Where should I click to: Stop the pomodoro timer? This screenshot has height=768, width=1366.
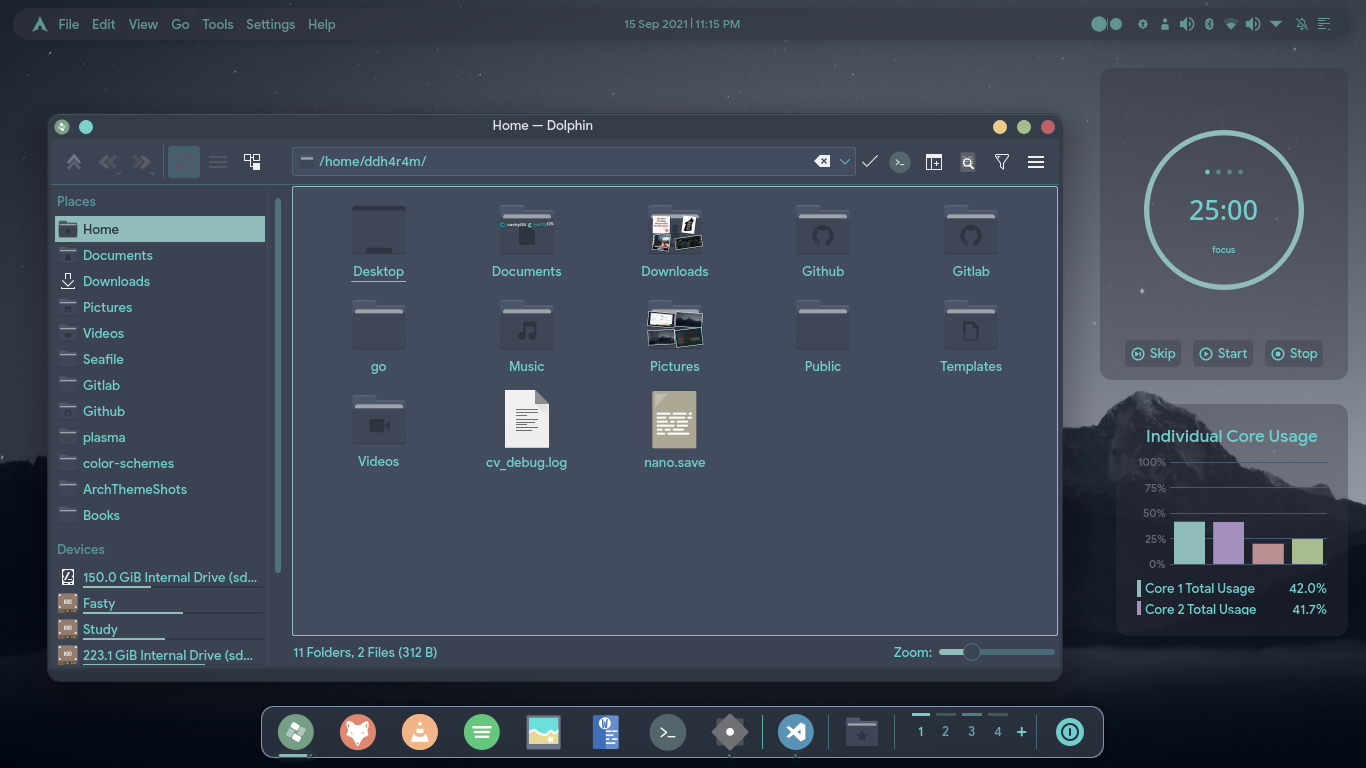point(1294,353)
